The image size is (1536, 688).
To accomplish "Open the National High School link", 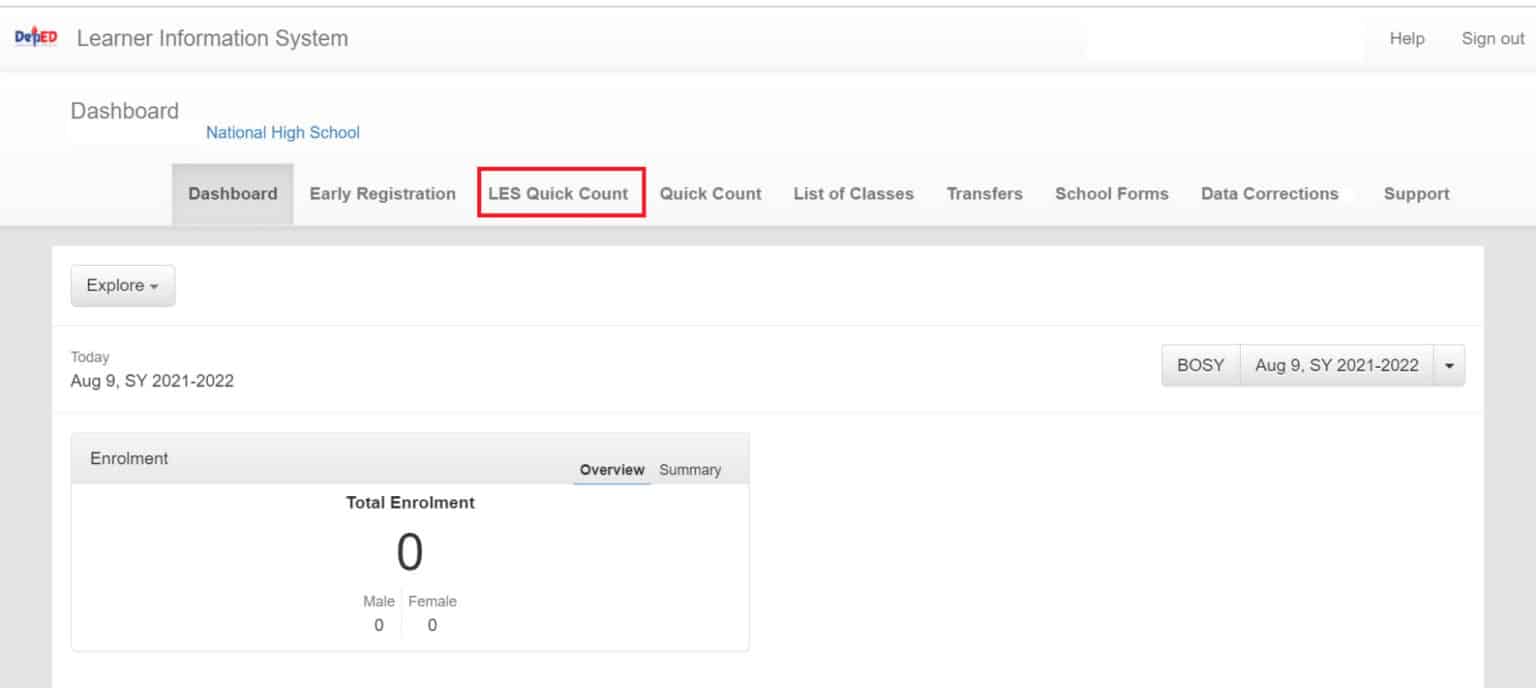I will point(282,132).
